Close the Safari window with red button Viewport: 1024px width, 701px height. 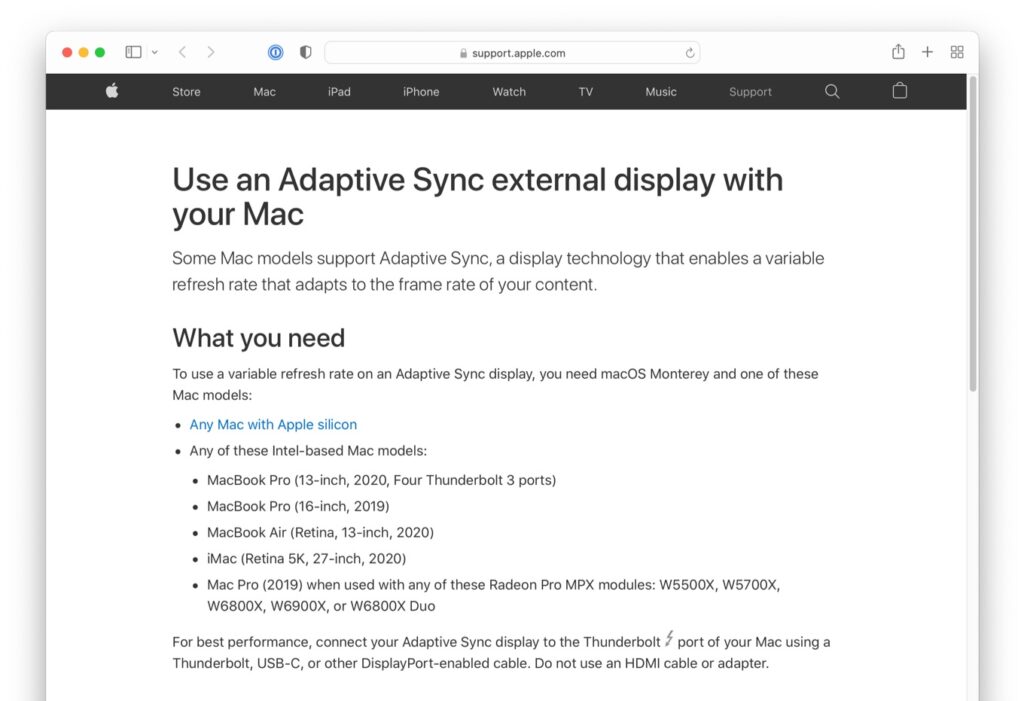[x=67, y=52]
